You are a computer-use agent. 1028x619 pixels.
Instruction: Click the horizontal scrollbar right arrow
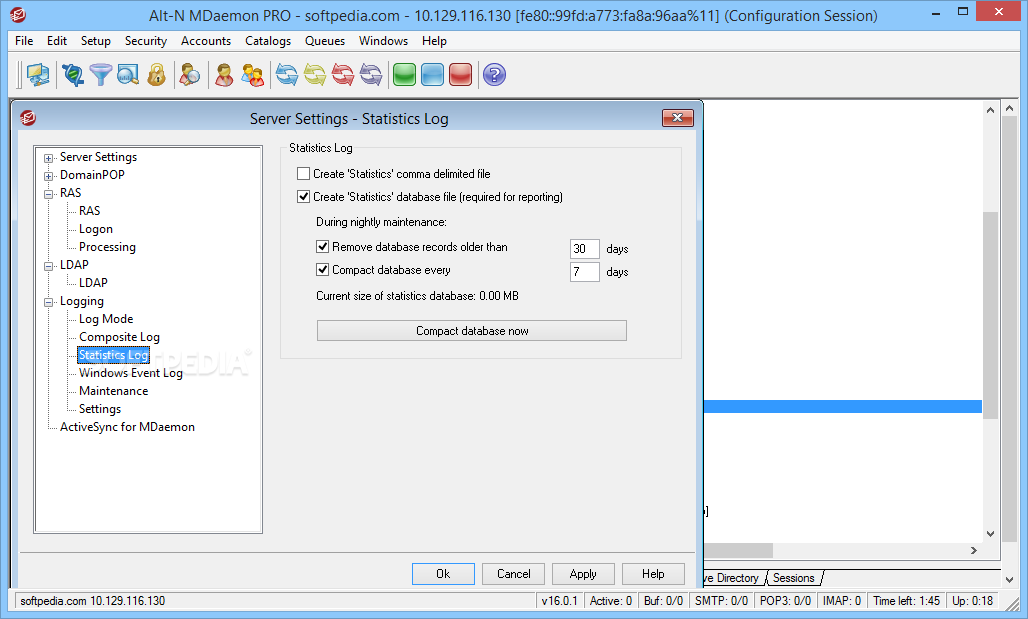(x=974, y=550)
